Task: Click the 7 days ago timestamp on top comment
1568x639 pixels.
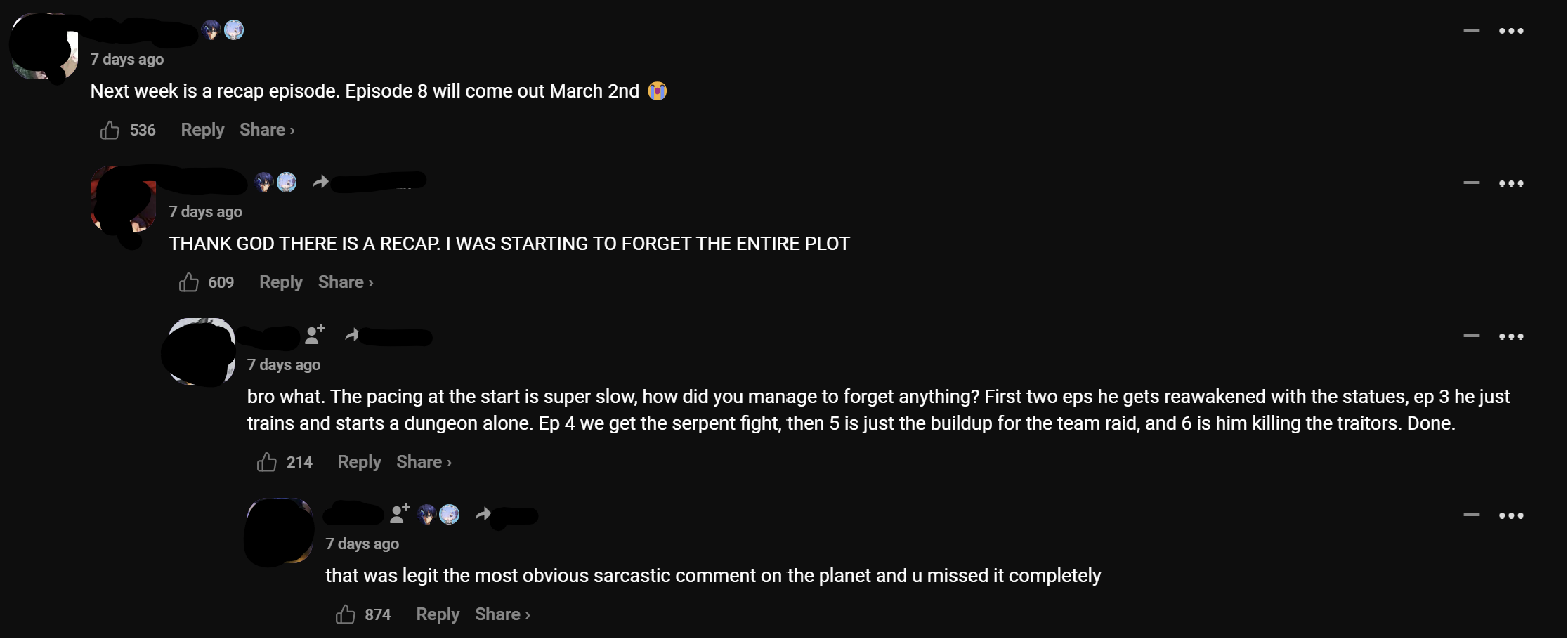Action: click(x=126, y=59)
